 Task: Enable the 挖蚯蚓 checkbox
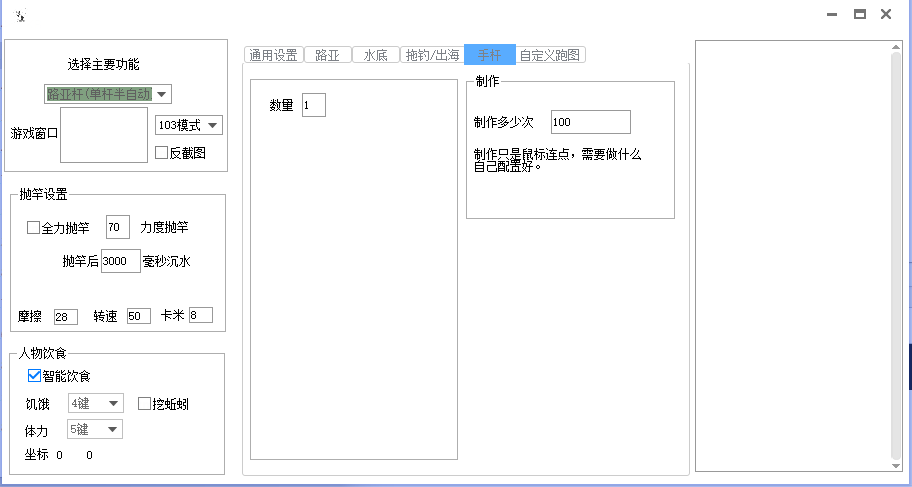tap(145, 404)
